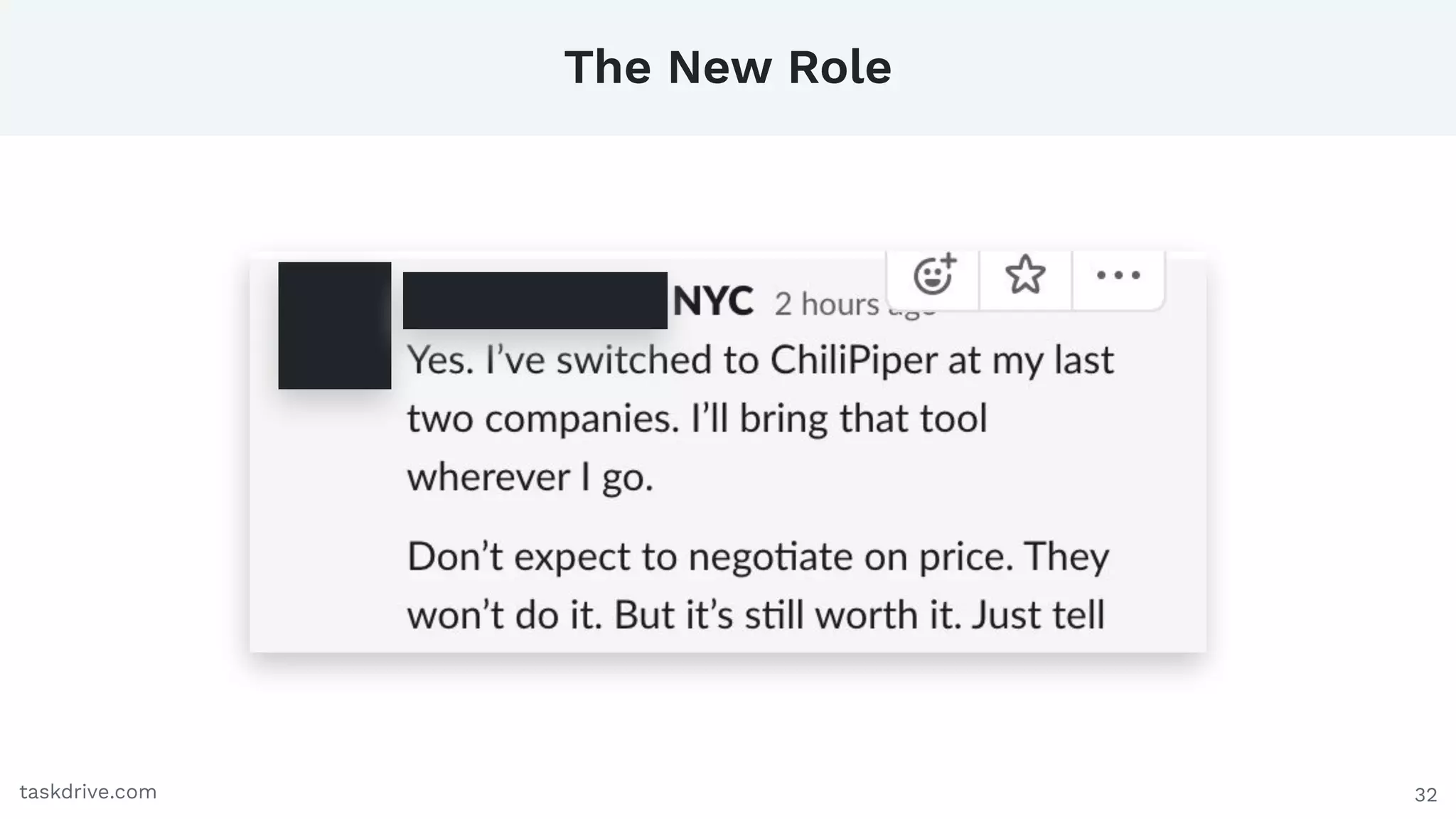Image resolution: width=1456 pixels, height=819 pixels.
Task: Click the NYC text after the sender name
Action: point(712,301)
